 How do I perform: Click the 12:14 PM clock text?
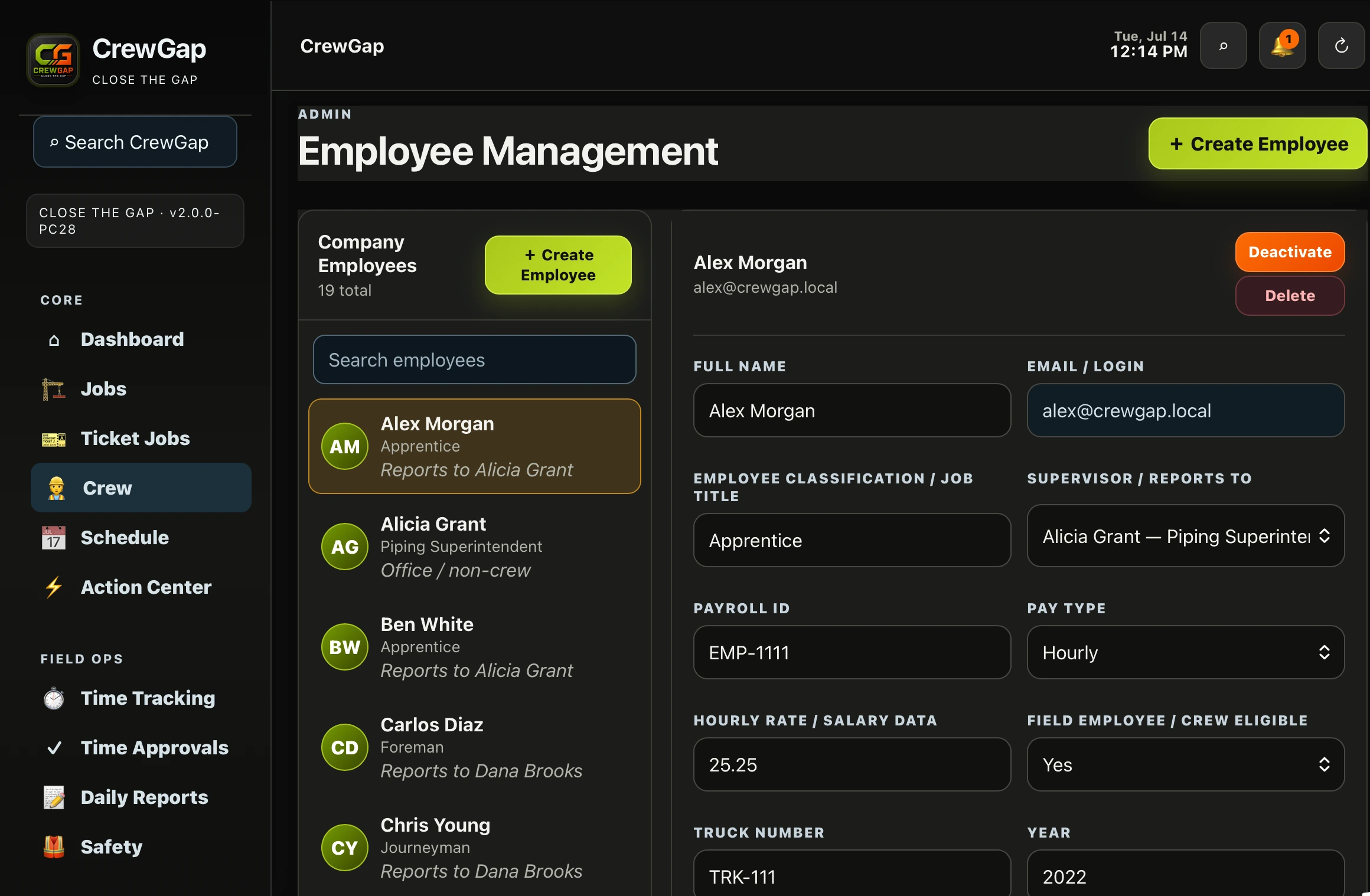pyautogui.click(x=1149, y=52)
